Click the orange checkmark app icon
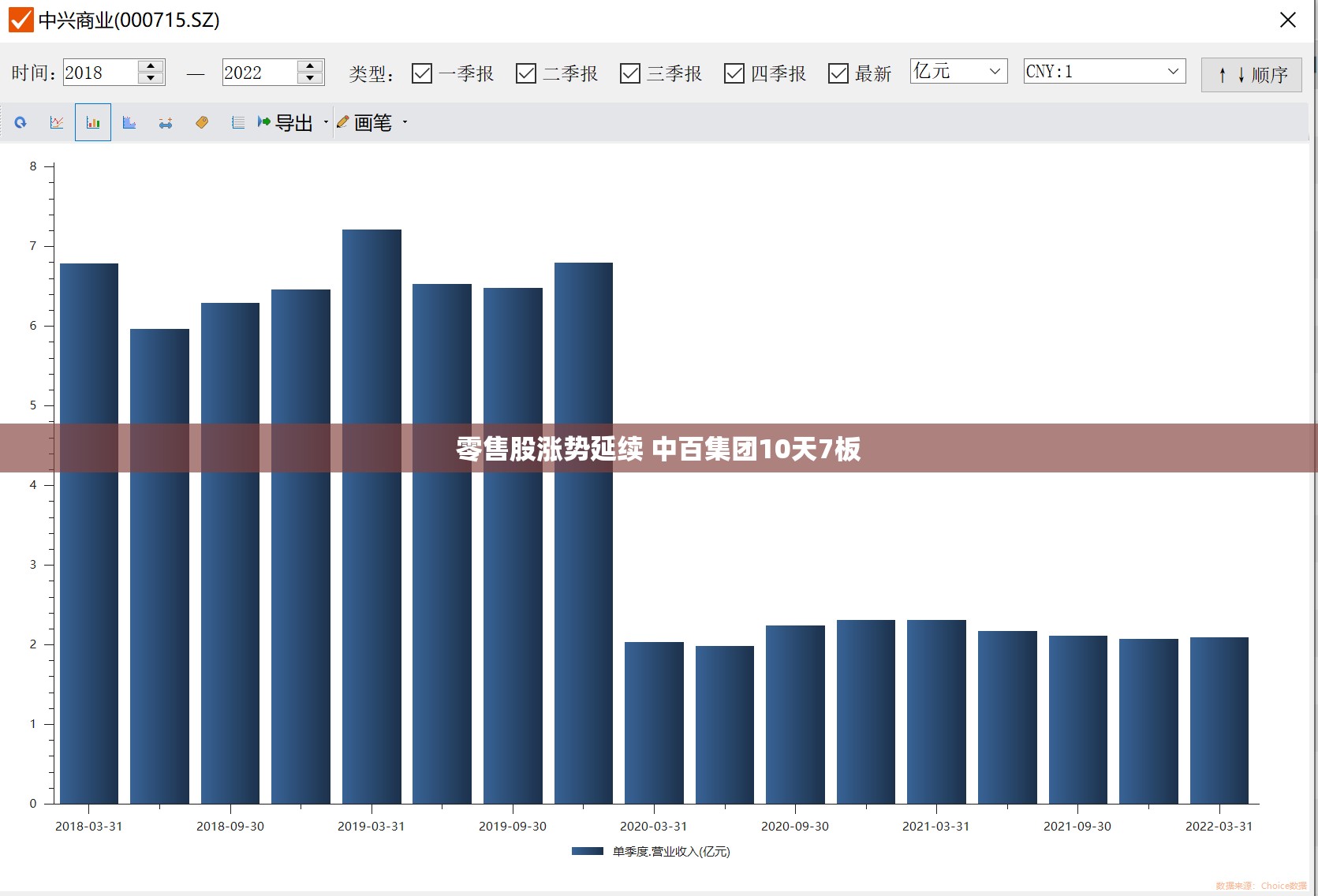The width and height of the screenshot is (1318, 896). click(21, 20)
